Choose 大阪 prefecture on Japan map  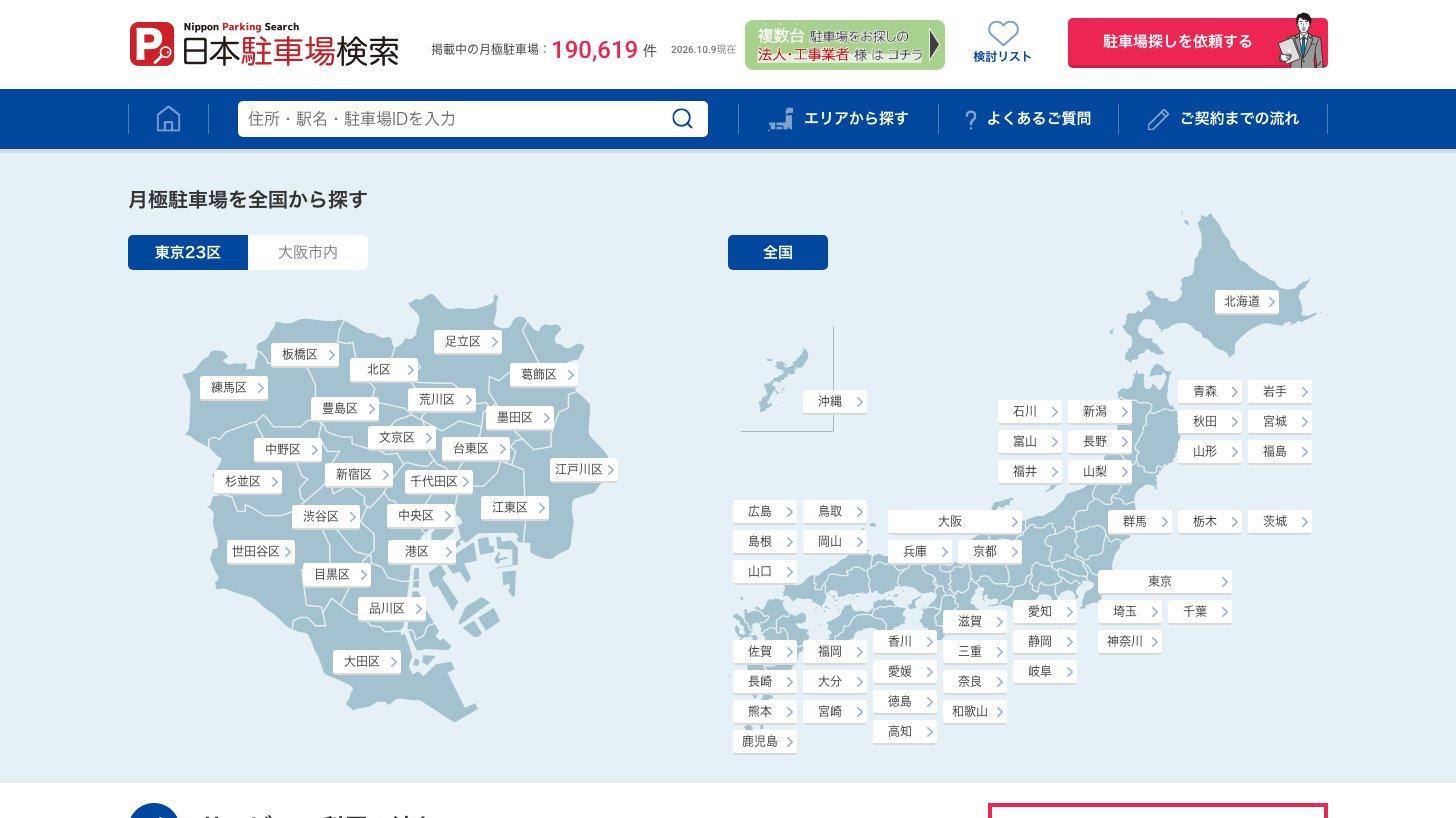tap(954, 521)
